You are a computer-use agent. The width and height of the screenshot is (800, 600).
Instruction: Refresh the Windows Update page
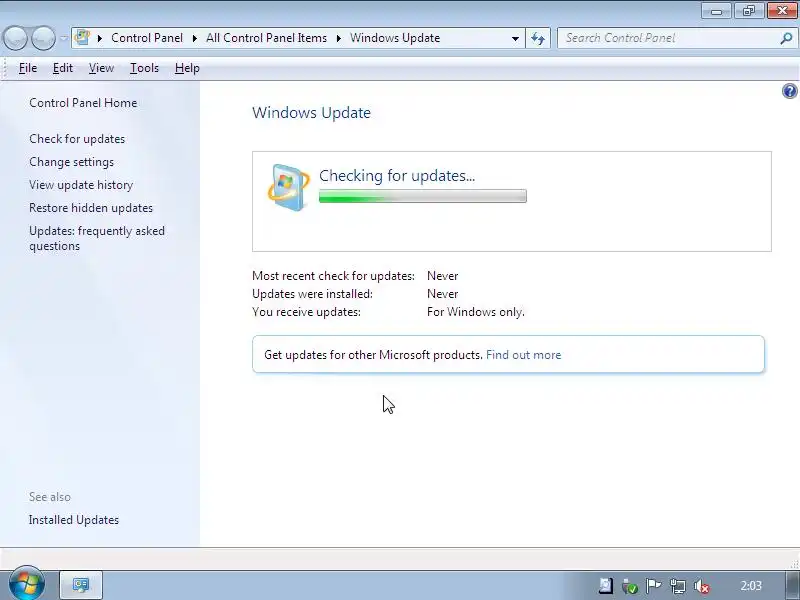click(538, 38)
